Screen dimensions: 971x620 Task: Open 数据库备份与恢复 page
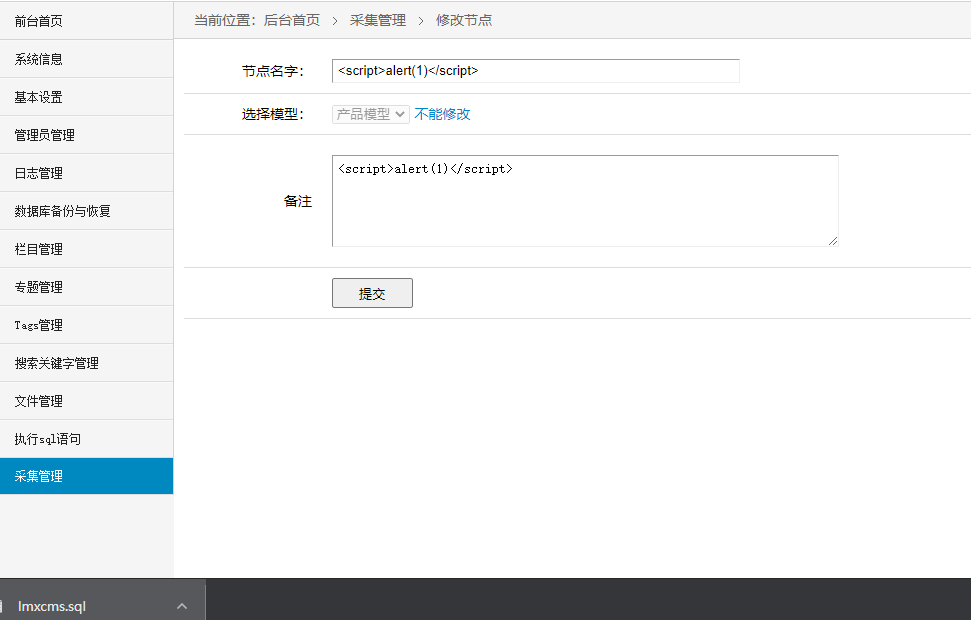(x=86, y=211)
